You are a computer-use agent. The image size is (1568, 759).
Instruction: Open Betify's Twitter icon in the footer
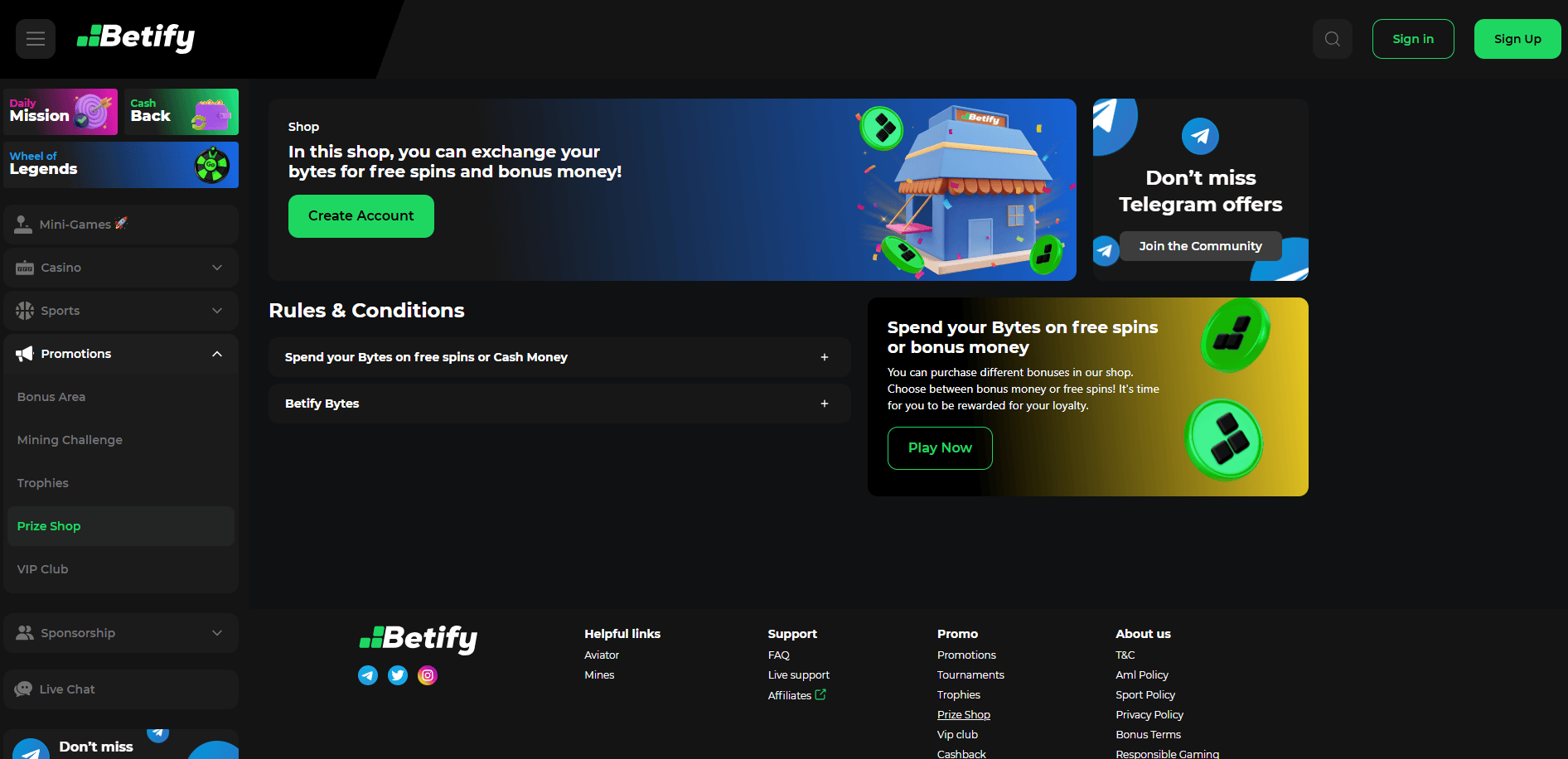(x=397, y=674)
